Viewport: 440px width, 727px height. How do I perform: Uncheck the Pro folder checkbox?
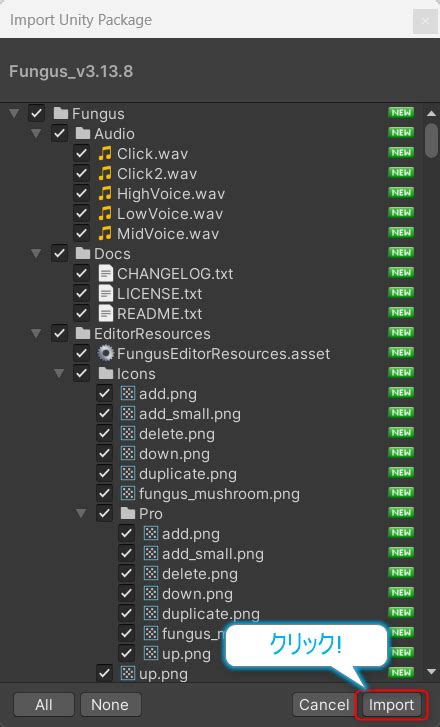pyautogui.click(x=104, y=513)
